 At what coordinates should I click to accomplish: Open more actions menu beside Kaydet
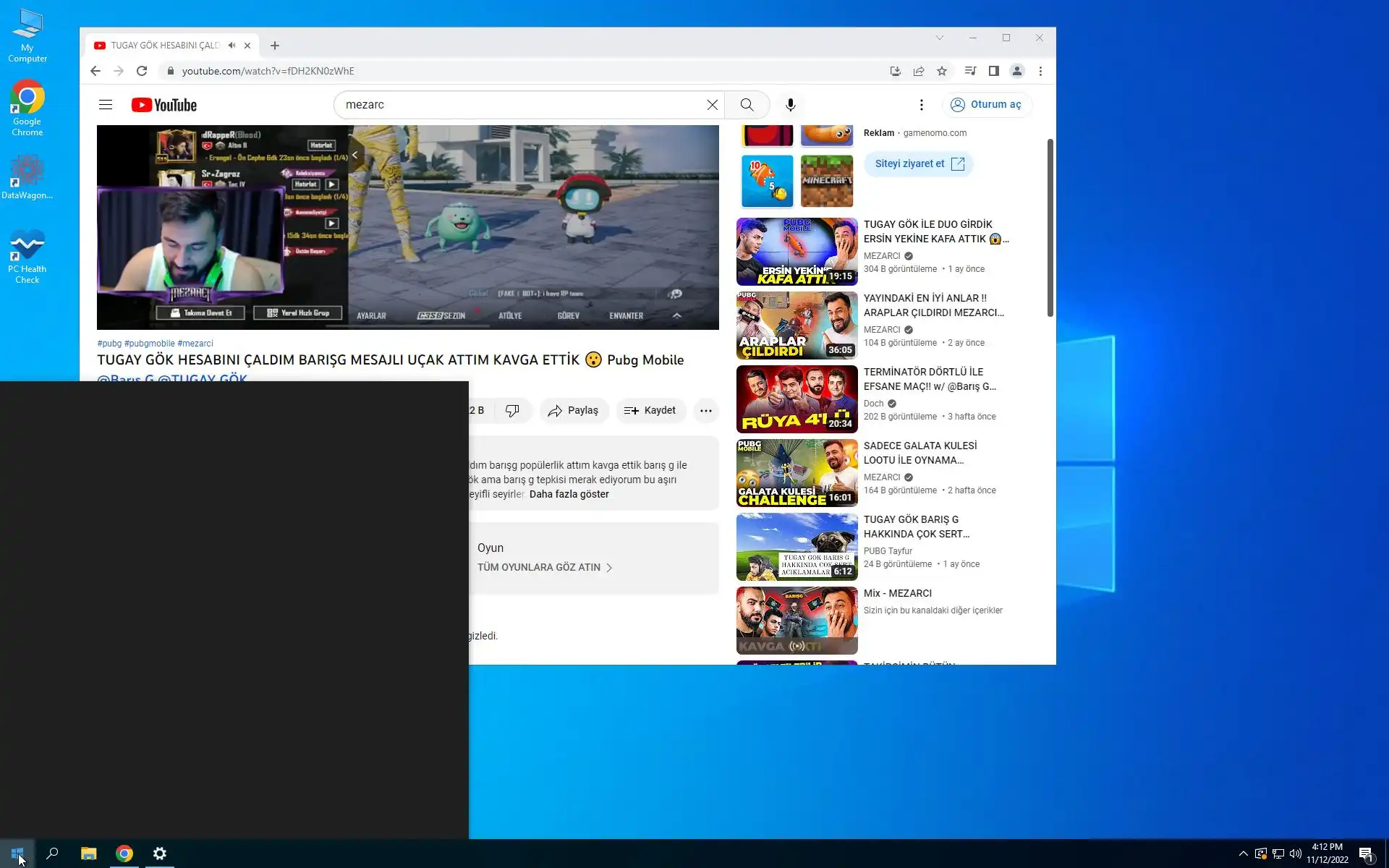click(705, 411)
